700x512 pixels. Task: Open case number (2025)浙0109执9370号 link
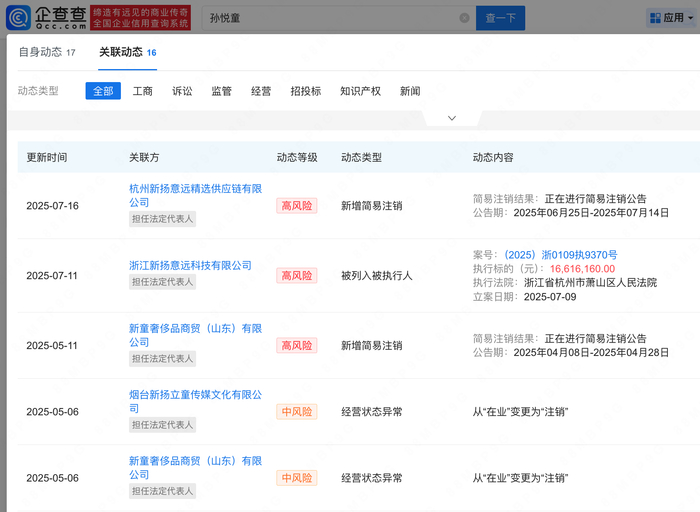coord(560,255)
